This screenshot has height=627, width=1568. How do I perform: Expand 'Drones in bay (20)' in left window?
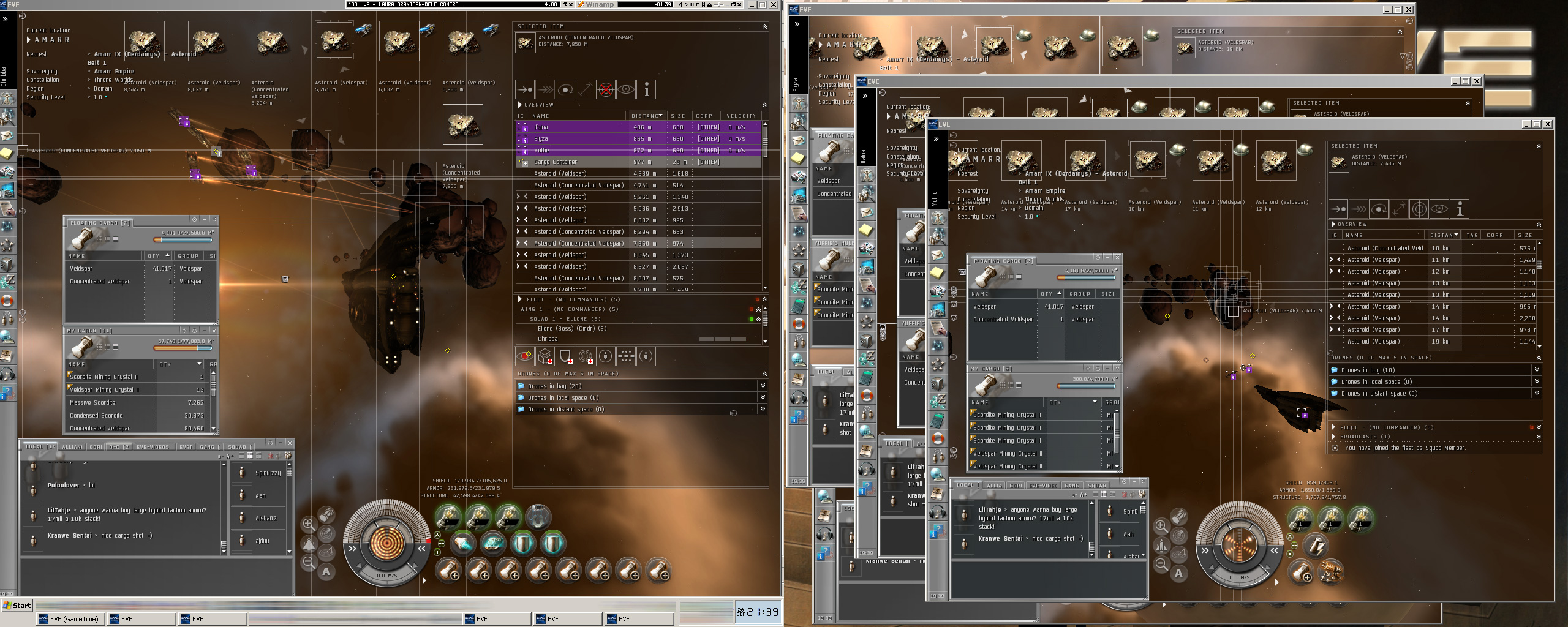coord(763,386)
